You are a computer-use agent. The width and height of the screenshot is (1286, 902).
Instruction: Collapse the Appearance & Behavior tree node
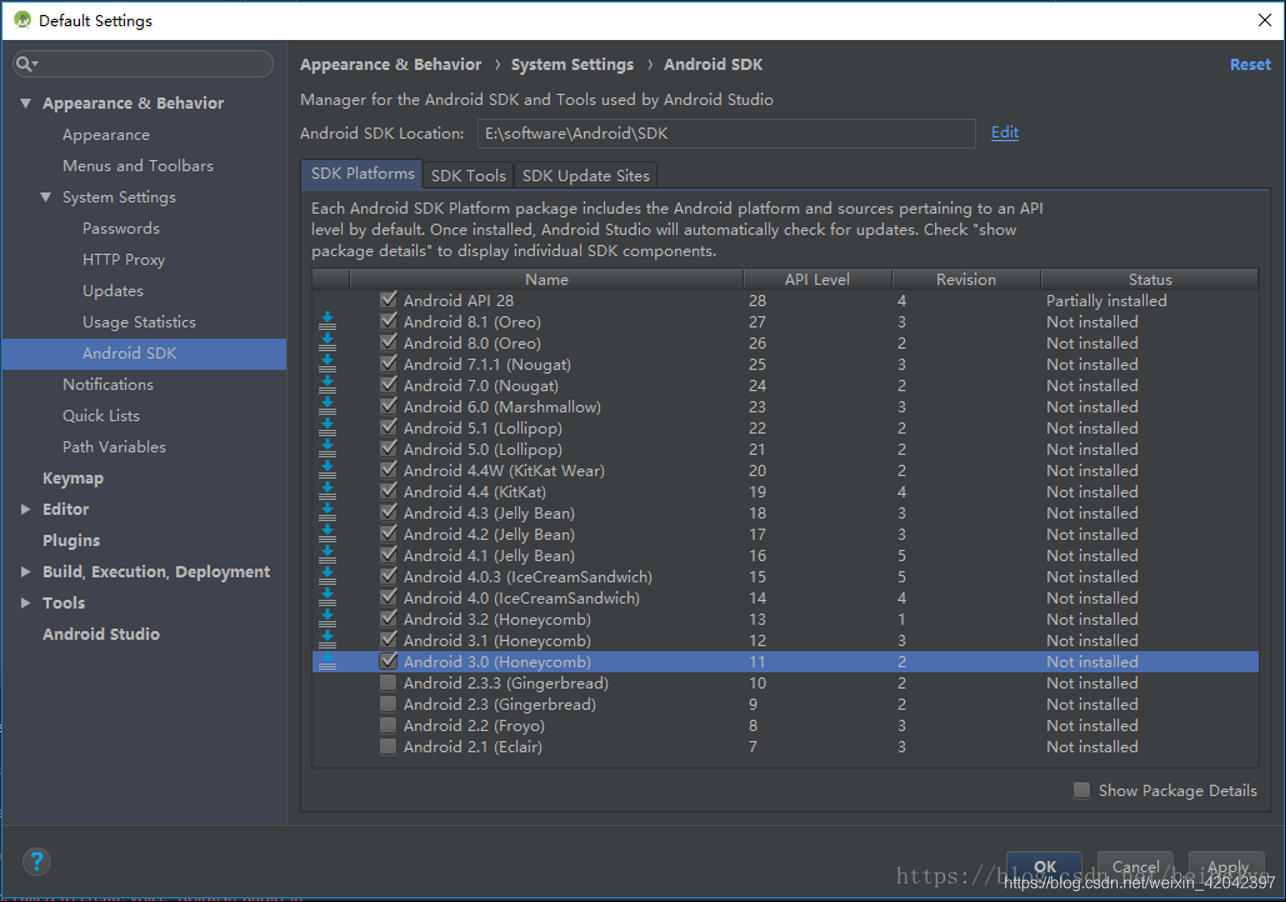pyautogui.click(x=26, y=103)
